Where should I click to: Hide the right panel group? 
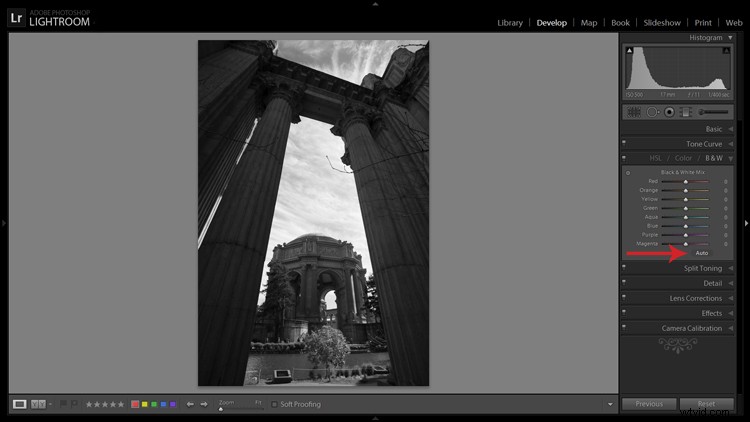click(x=746, y=223)
